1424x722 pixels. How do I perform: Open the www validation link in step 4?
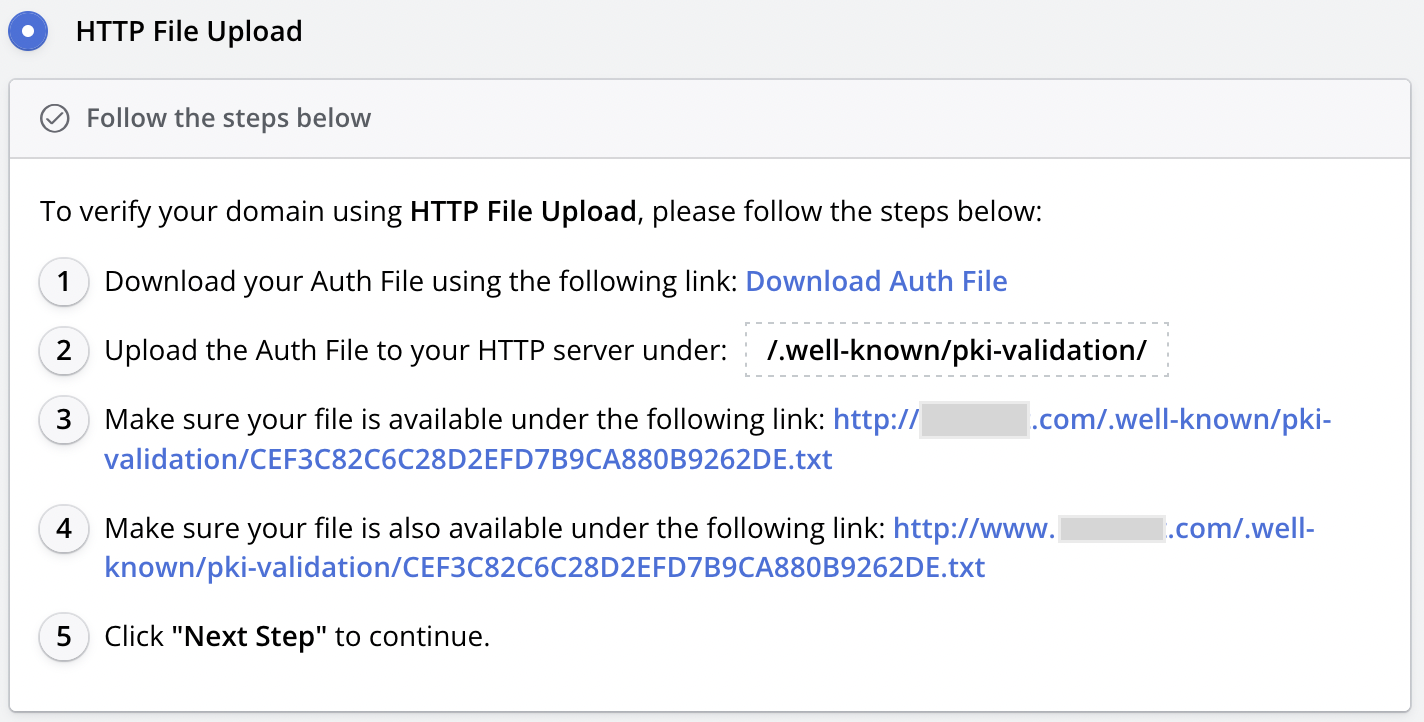(x=545, y=568)
